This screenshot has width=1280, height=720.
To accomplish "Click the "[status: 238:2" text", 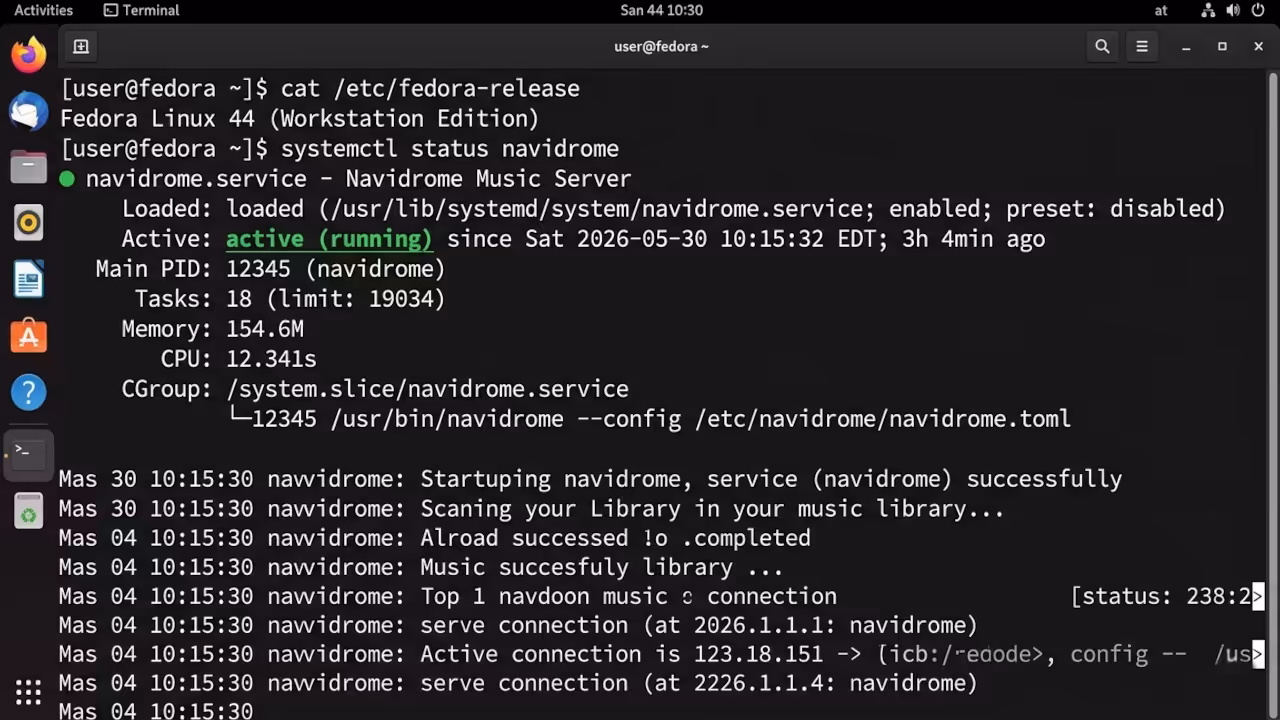I will click(1161, 597).
